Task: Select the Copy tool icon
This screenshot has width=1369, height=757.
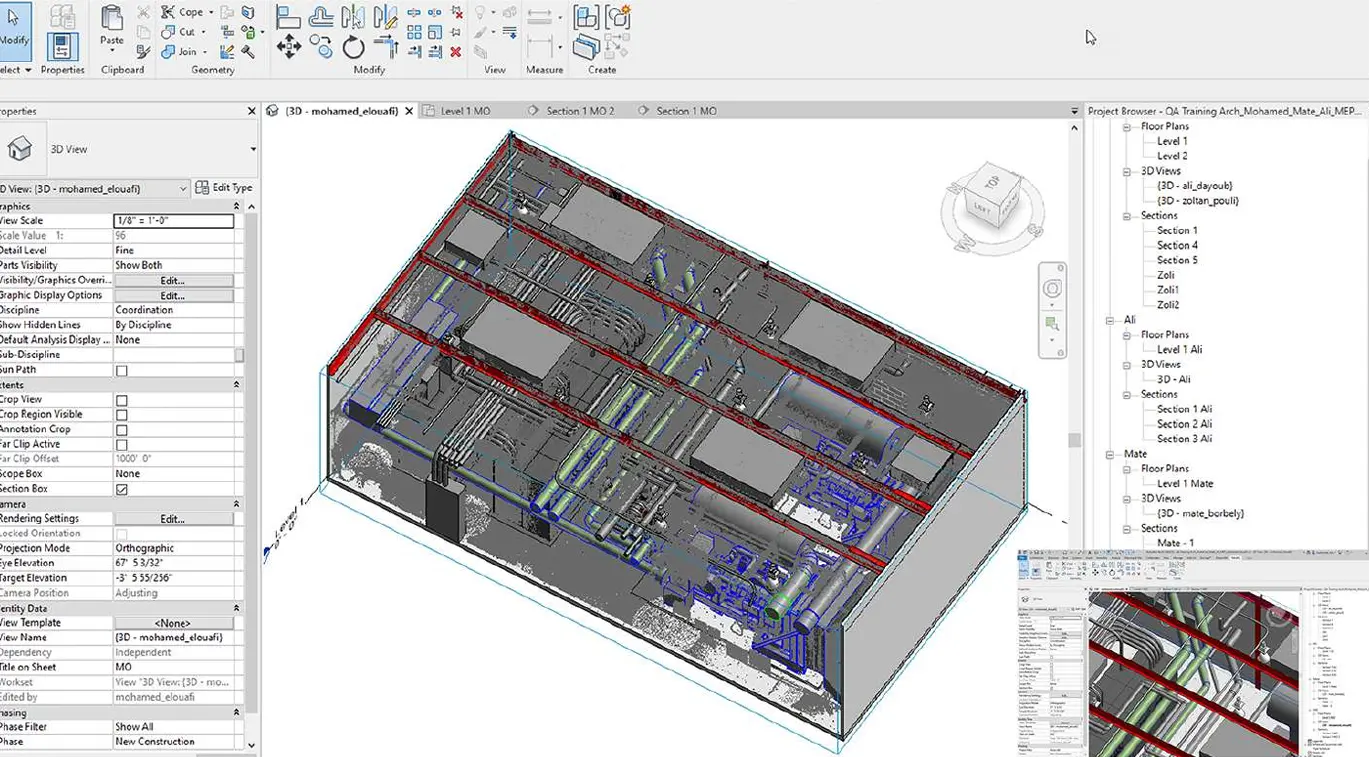Action: [x=321, y=46]
